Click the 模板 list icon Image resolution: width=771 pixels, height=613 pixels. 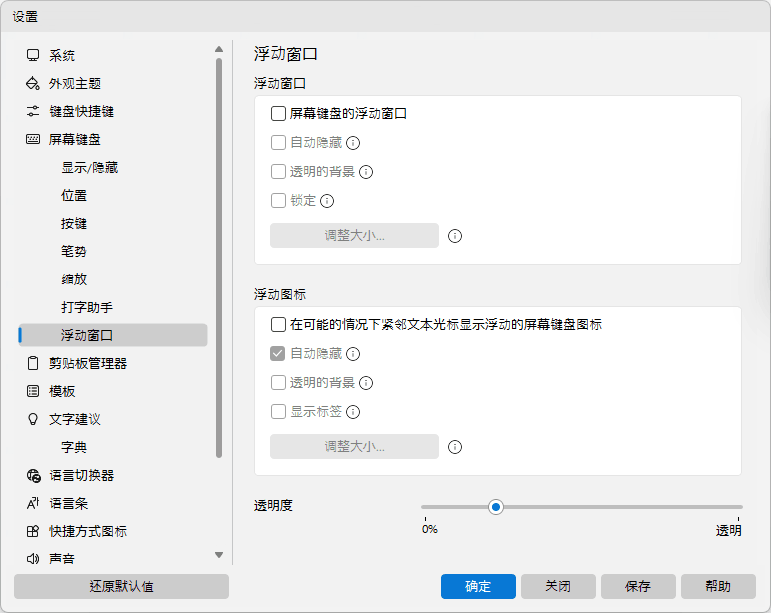coord(33,391)
